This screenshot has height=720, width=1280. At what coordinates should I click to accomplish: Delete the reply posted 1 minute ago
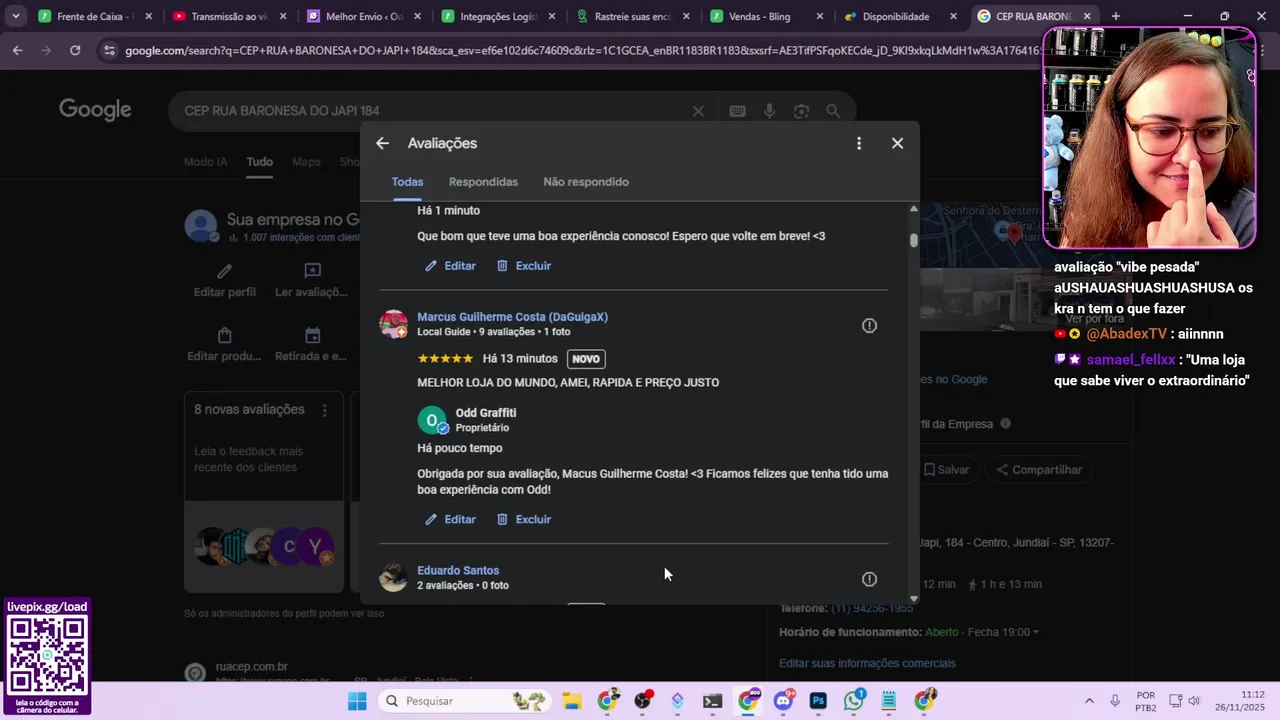pos(524,266)
